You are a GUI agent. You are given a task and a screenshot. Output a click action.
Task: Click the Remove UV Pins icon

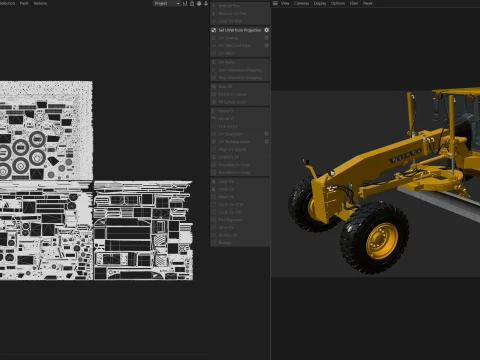coord(214,13)
